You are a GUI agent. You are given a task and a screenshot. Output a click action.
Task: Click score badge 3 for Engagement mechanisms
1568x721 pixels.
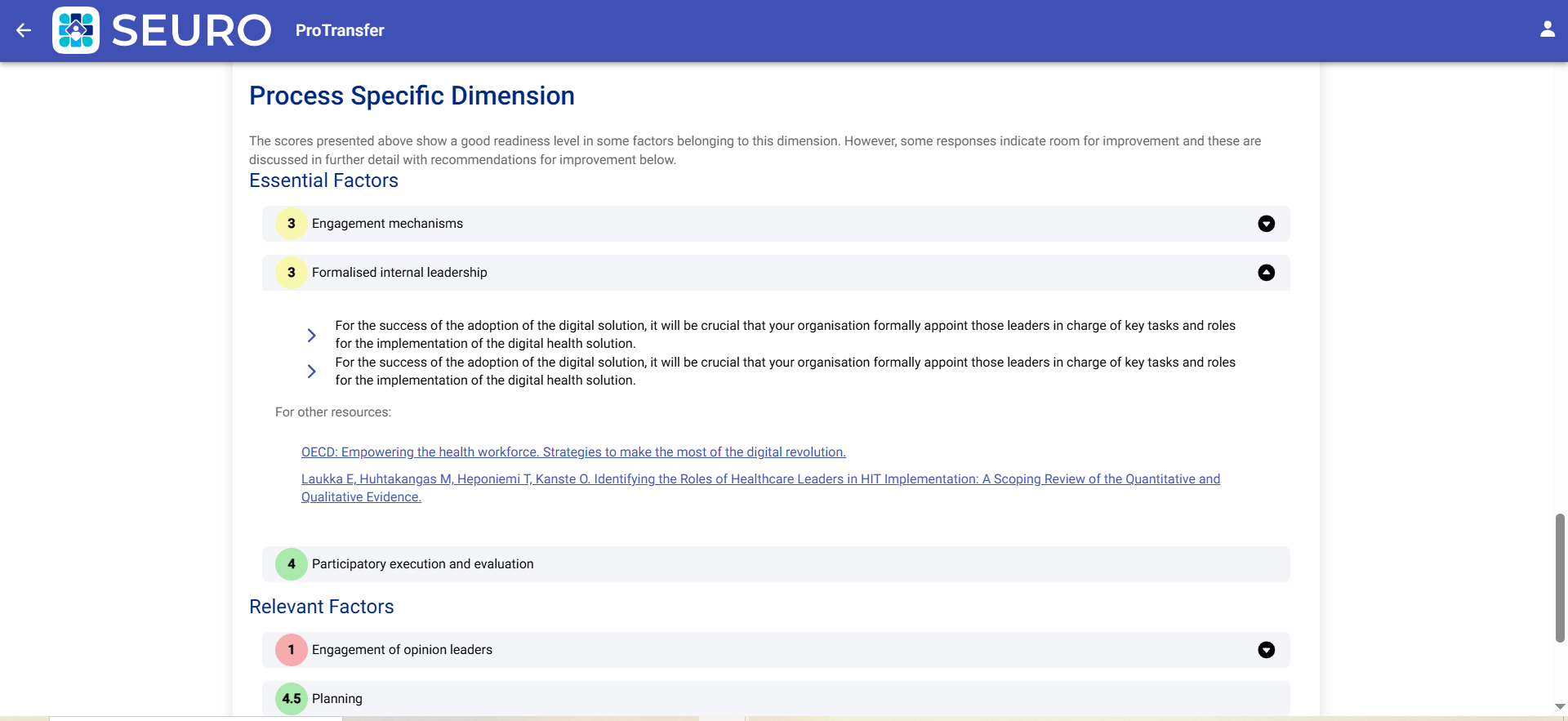pos(292,224)
